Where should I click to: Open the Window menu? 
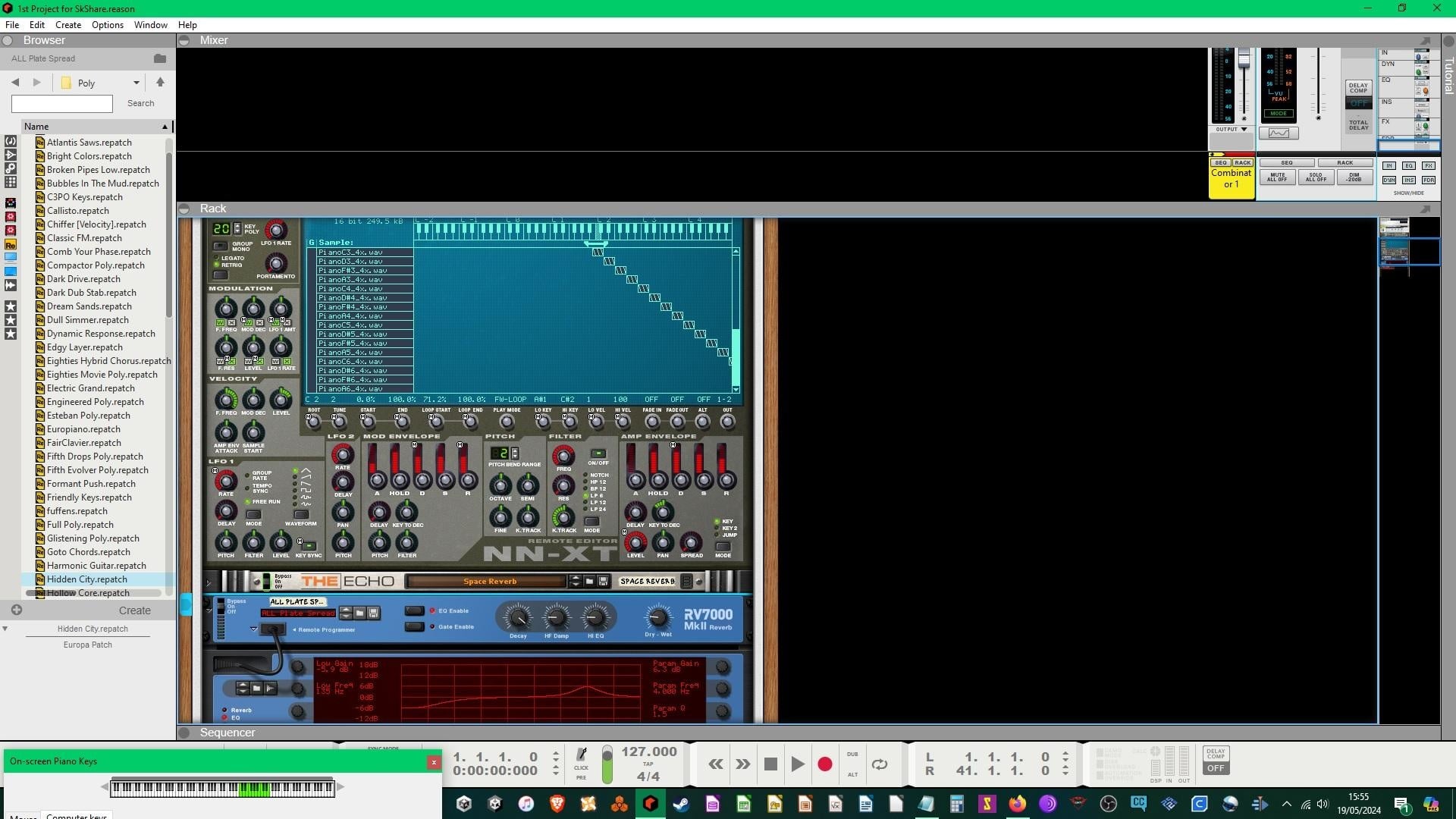coord(151,25)
